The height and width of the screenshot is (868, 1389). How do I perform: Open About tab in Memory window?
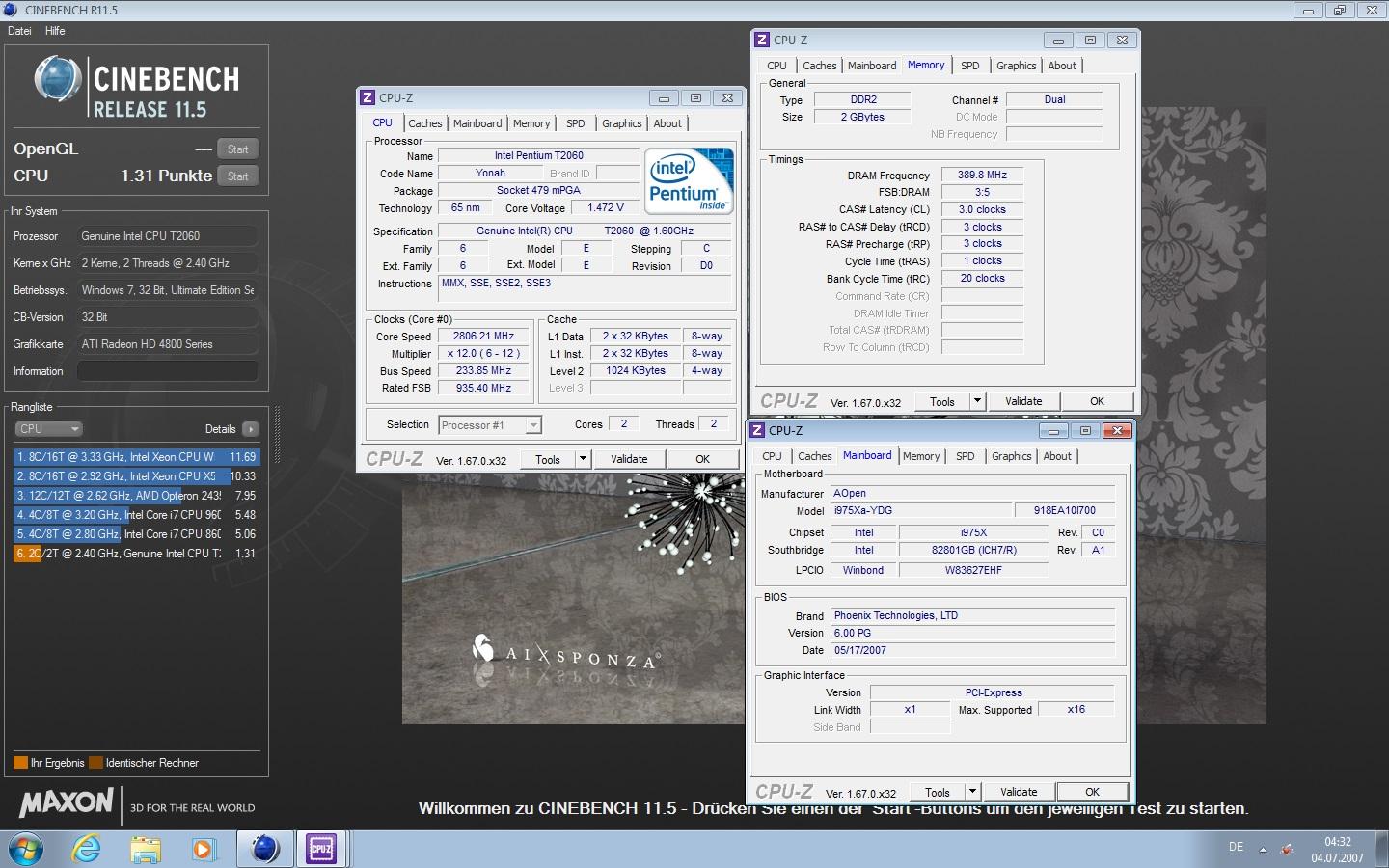point(1062,66)
